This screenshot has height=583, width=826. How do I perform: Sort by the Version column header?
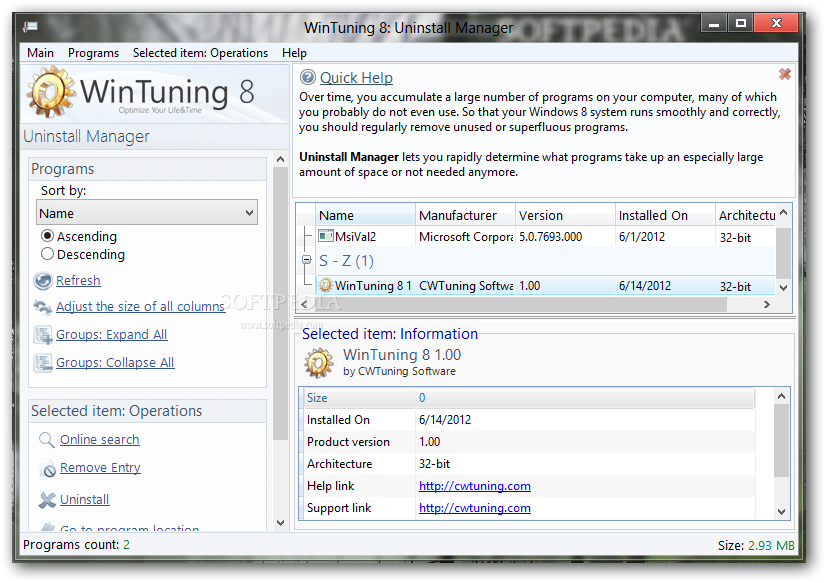tap(565, 215)
